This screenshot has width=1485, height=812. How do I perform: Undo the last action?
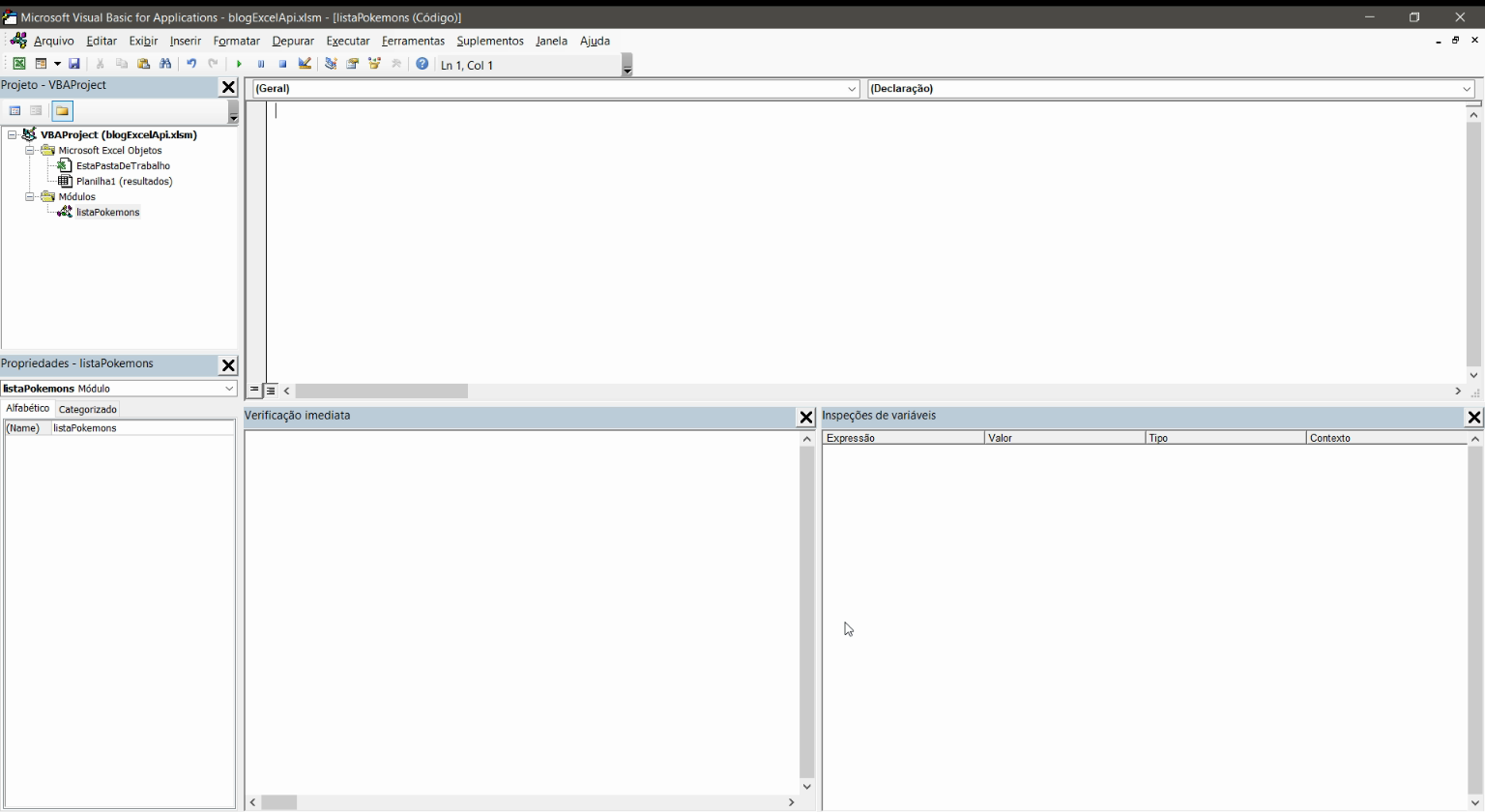(x=191, y=64)
